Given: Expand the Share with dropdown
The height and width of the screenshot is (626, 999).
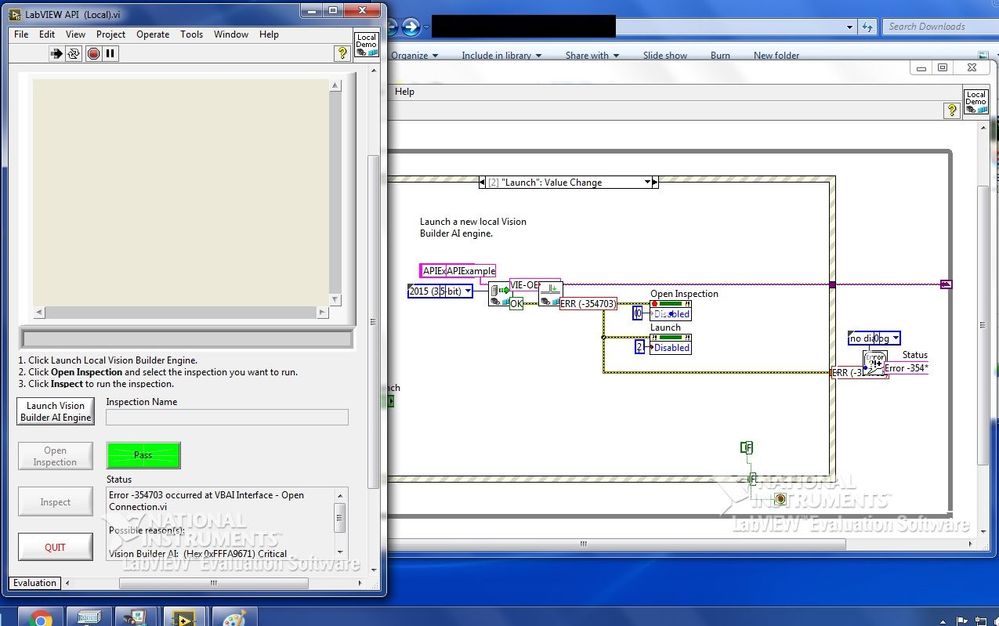Looking at the screenshot, I should point(592,55).
